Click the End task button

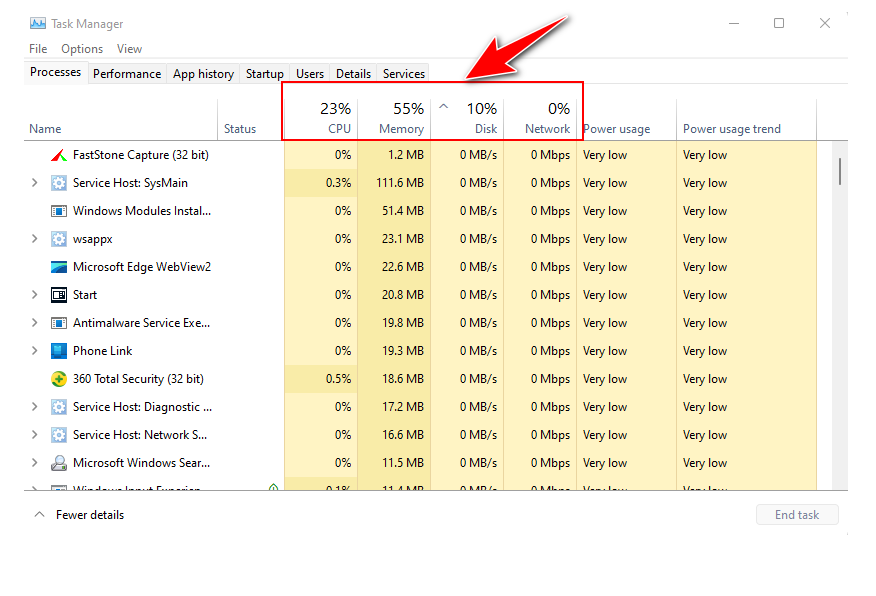(x=797, y=514)
